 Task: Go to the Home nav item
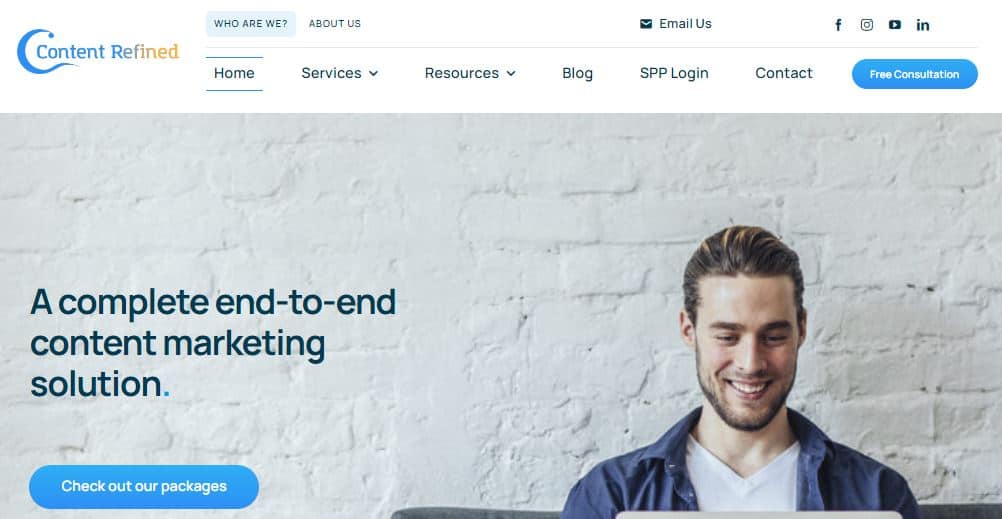[234, 74]
